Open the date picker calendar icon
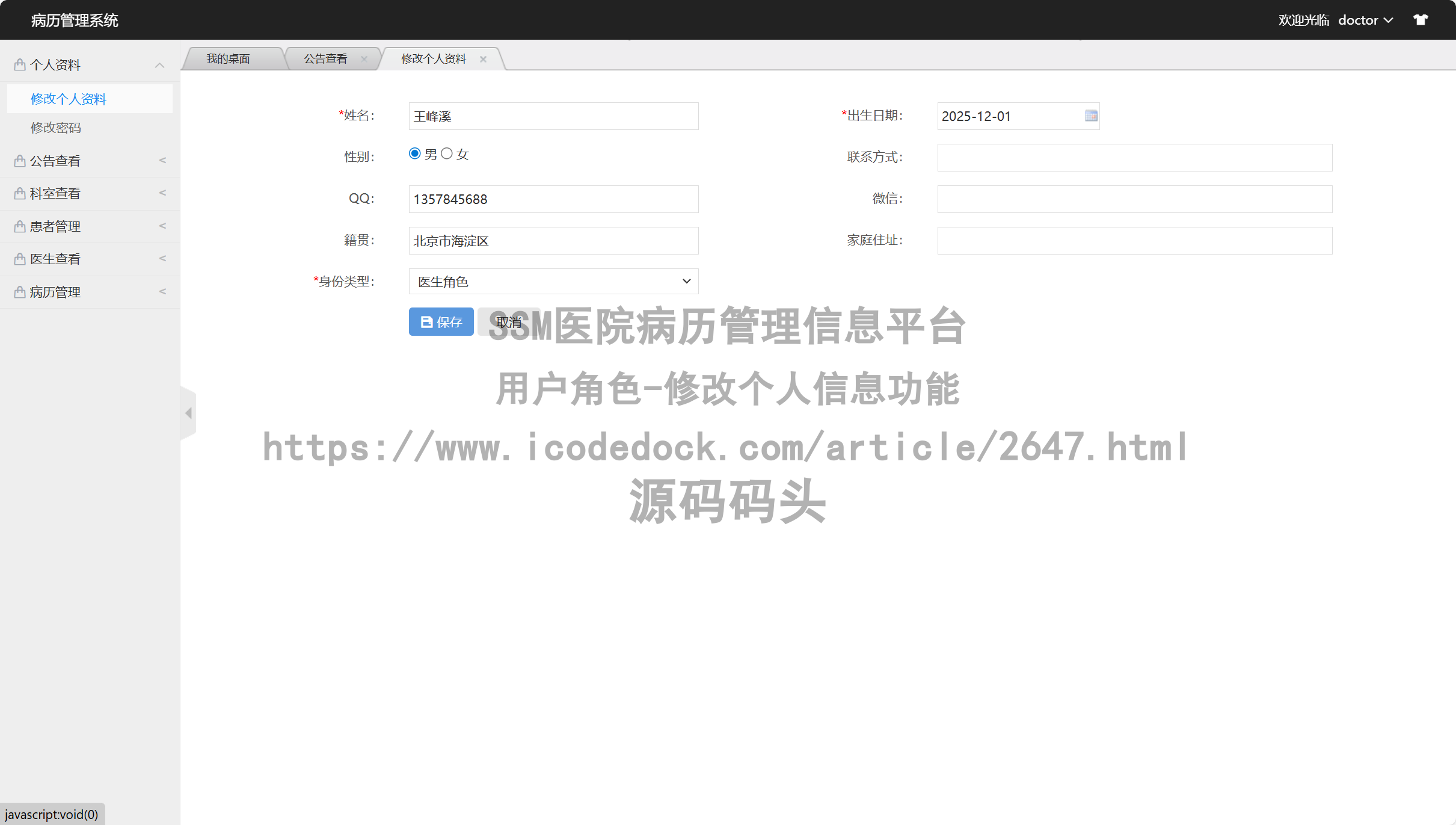Image resolution: width=1456 pixels, height=825 pixels. pyautogui.click(x=1090, y=116)
